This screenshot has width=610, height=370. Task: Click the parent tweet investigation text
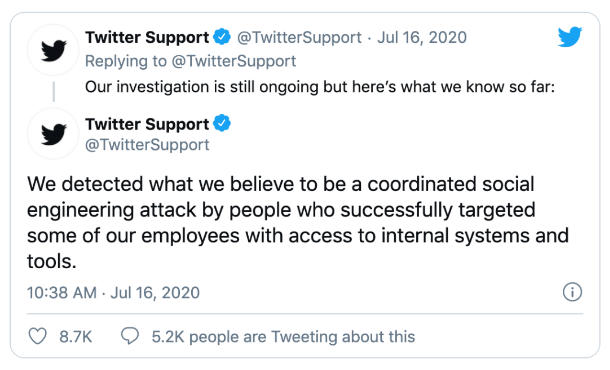coord(320,87)
